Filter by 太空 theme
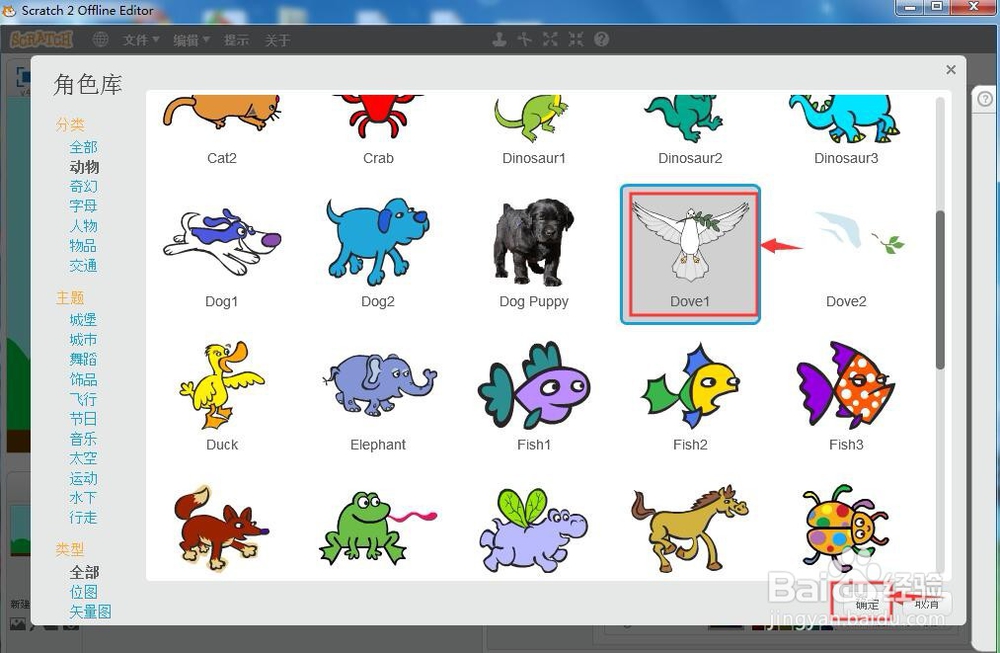1000x653 pixels. [x=84, y=459]
